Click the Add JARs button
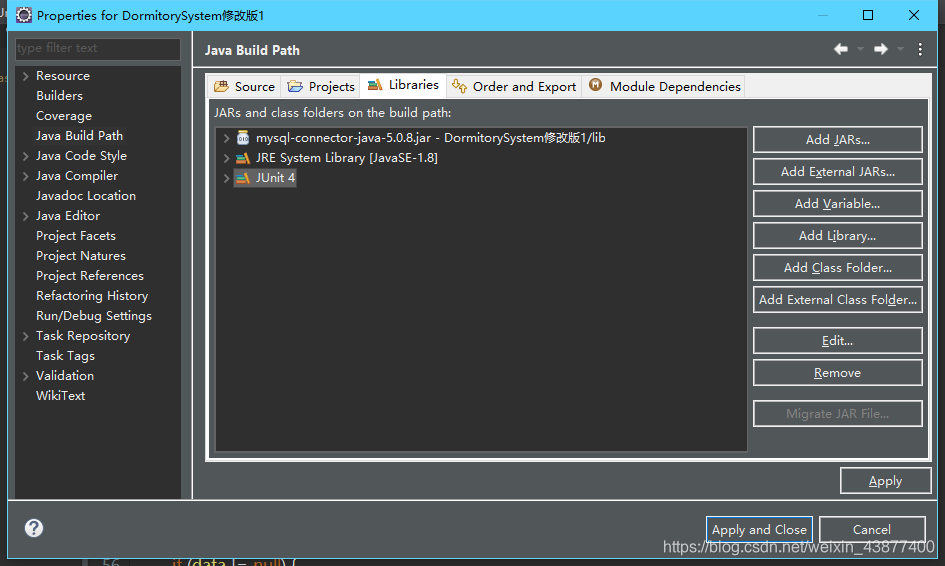Viewport: 945px width, 566px height. [837, 140]
